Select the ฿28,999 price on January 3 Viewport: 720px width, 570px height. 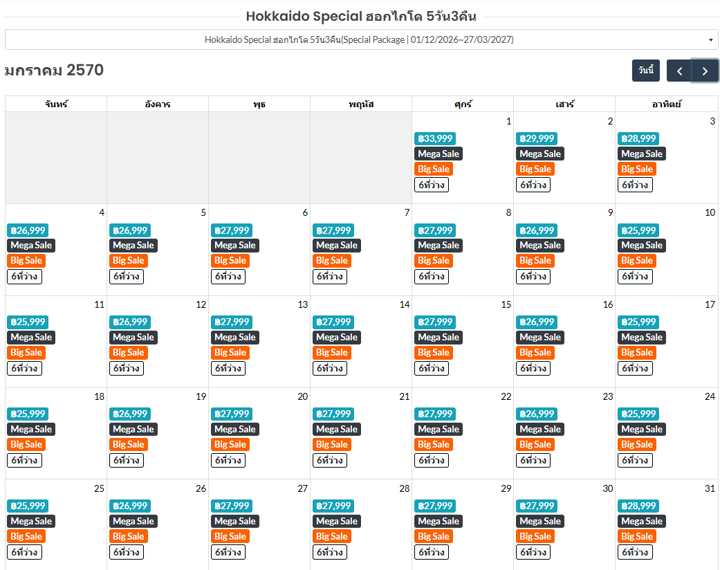pos(638,139)
